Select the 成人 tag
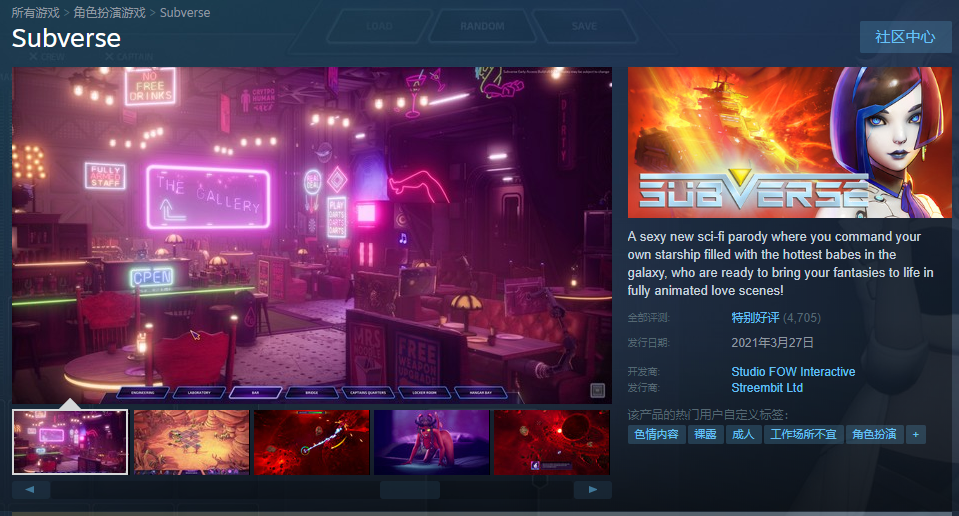Screen dimensions: 959x516 (x=743, y=434)
